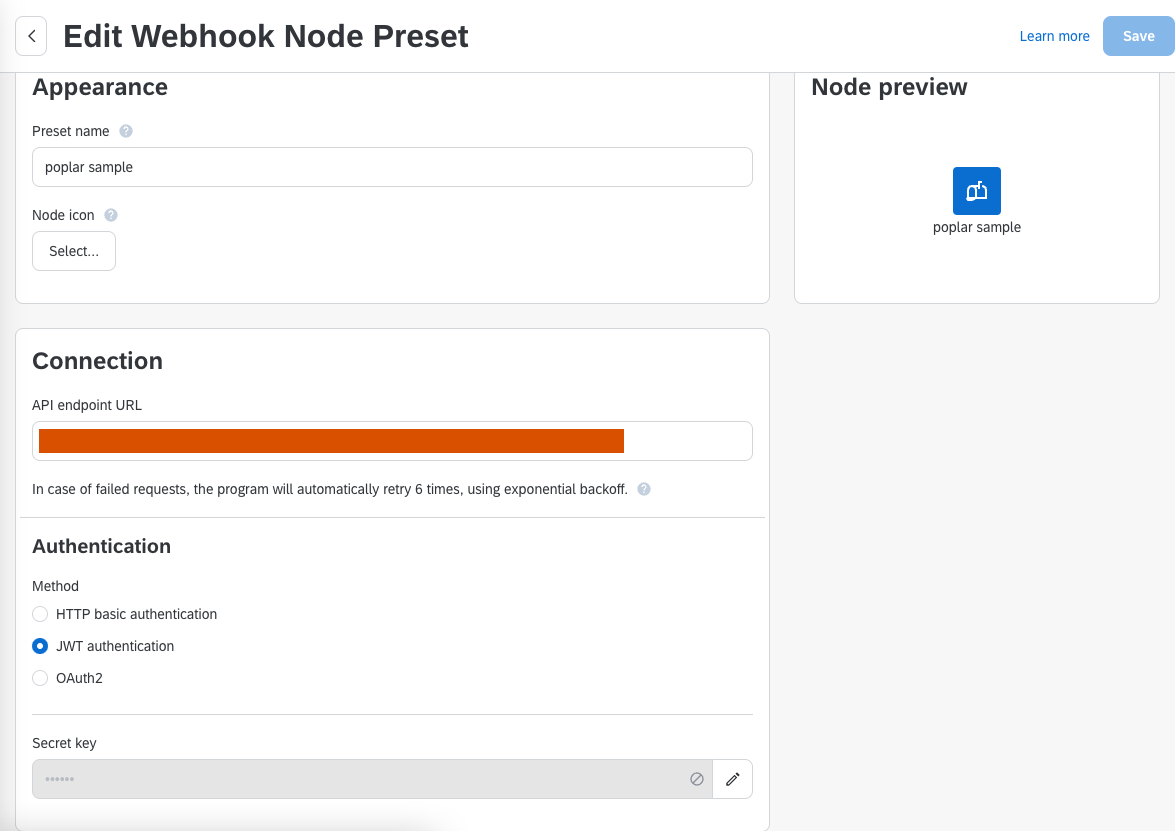This screenshot has height=831, width=1175.
Task: Click the Connection section heading
Action: pos(97,361)
